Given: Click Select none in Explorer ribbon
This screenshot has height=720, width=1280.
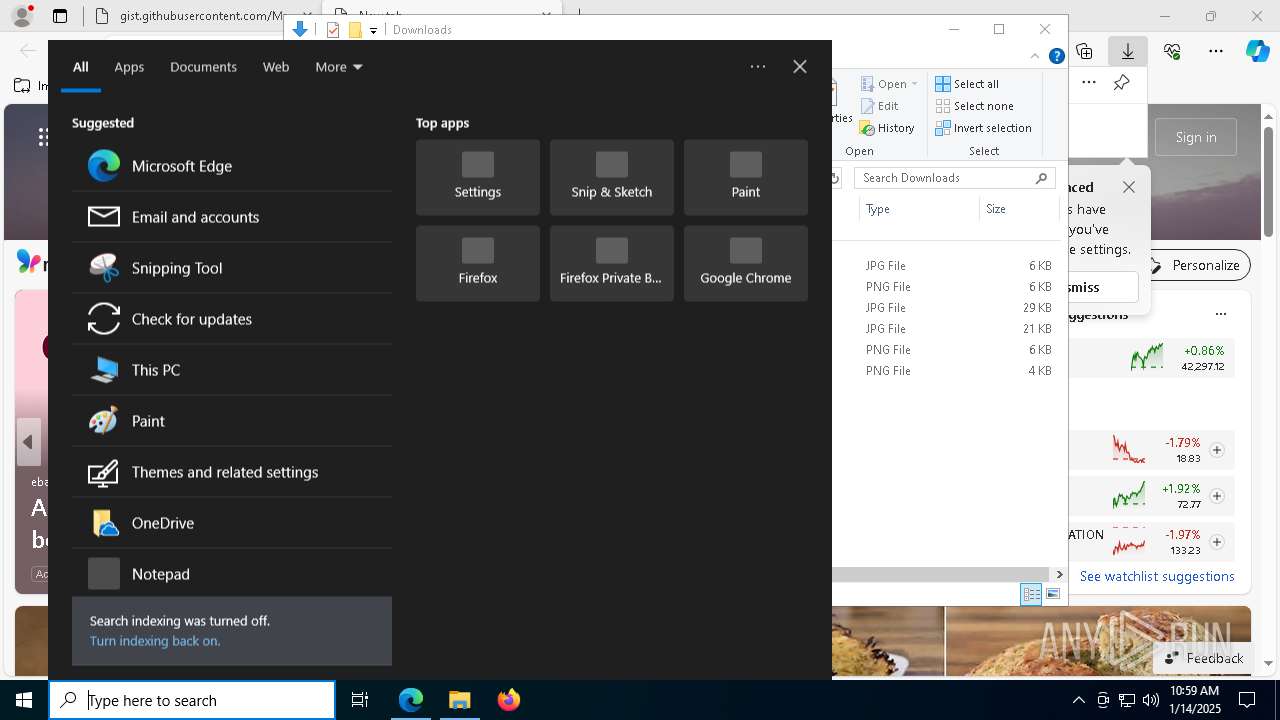Looking at the screenshot, I should pyautogui.click(x=974, y=106).
